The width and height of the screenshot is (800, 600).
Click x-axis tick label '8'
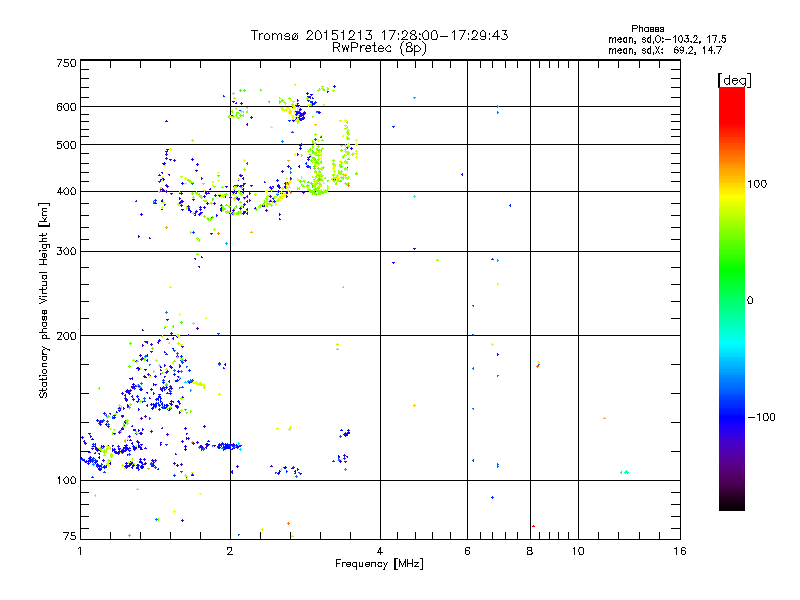(x=530, y=551)
